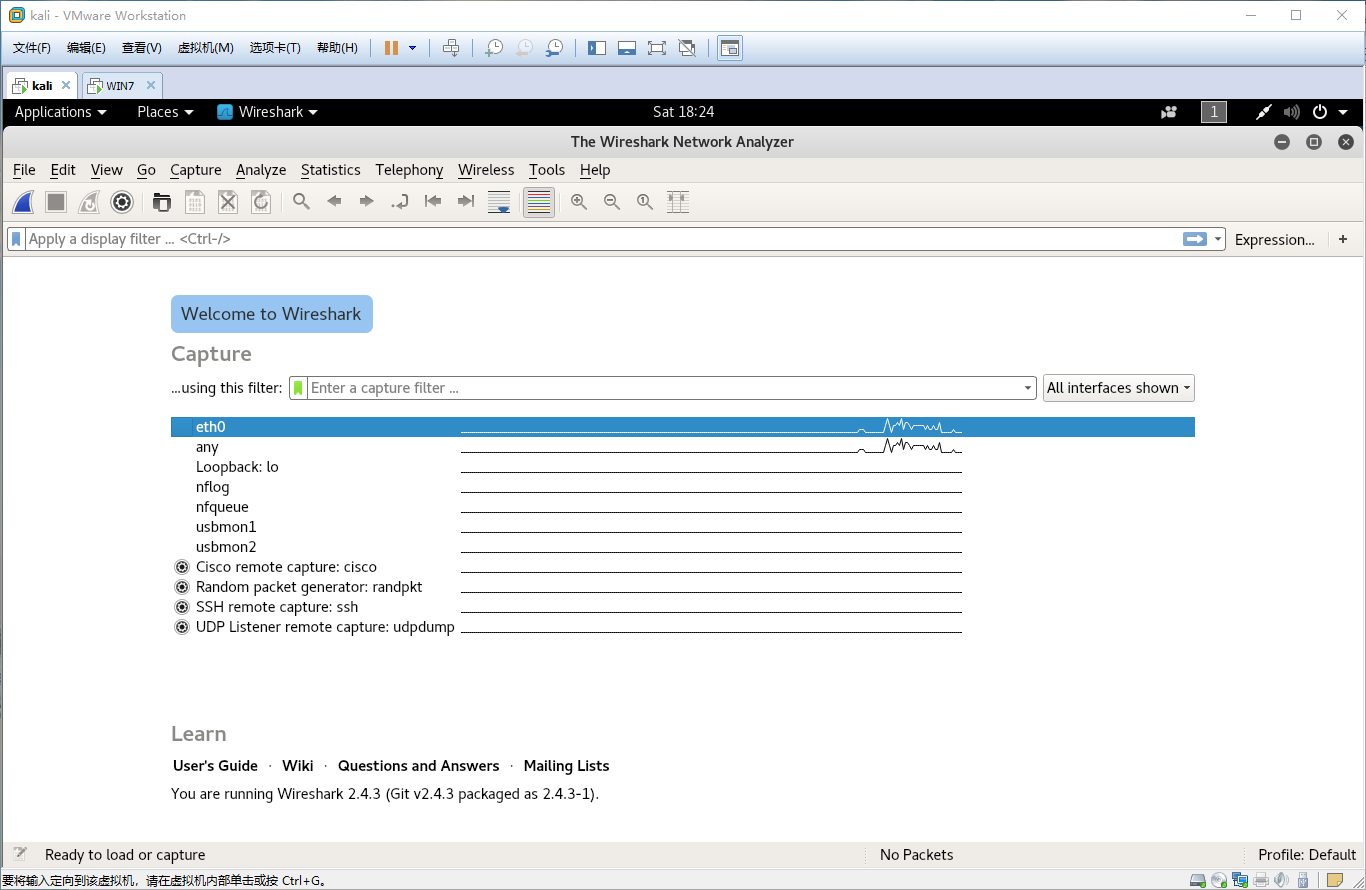Open the Wiki link
Screen dimensions: 1366x890
coord(298,766)
